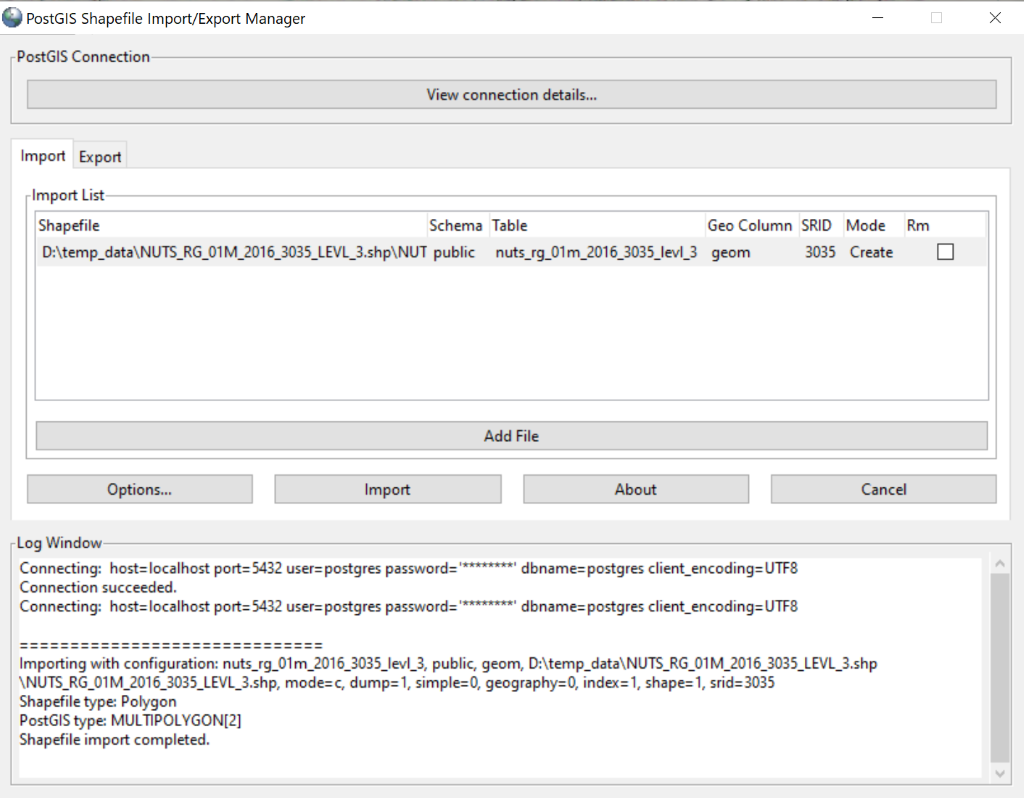Click the 'Connection succeeded.' log line
This screenshot has height=798, width=1024.
click(98, 587)
